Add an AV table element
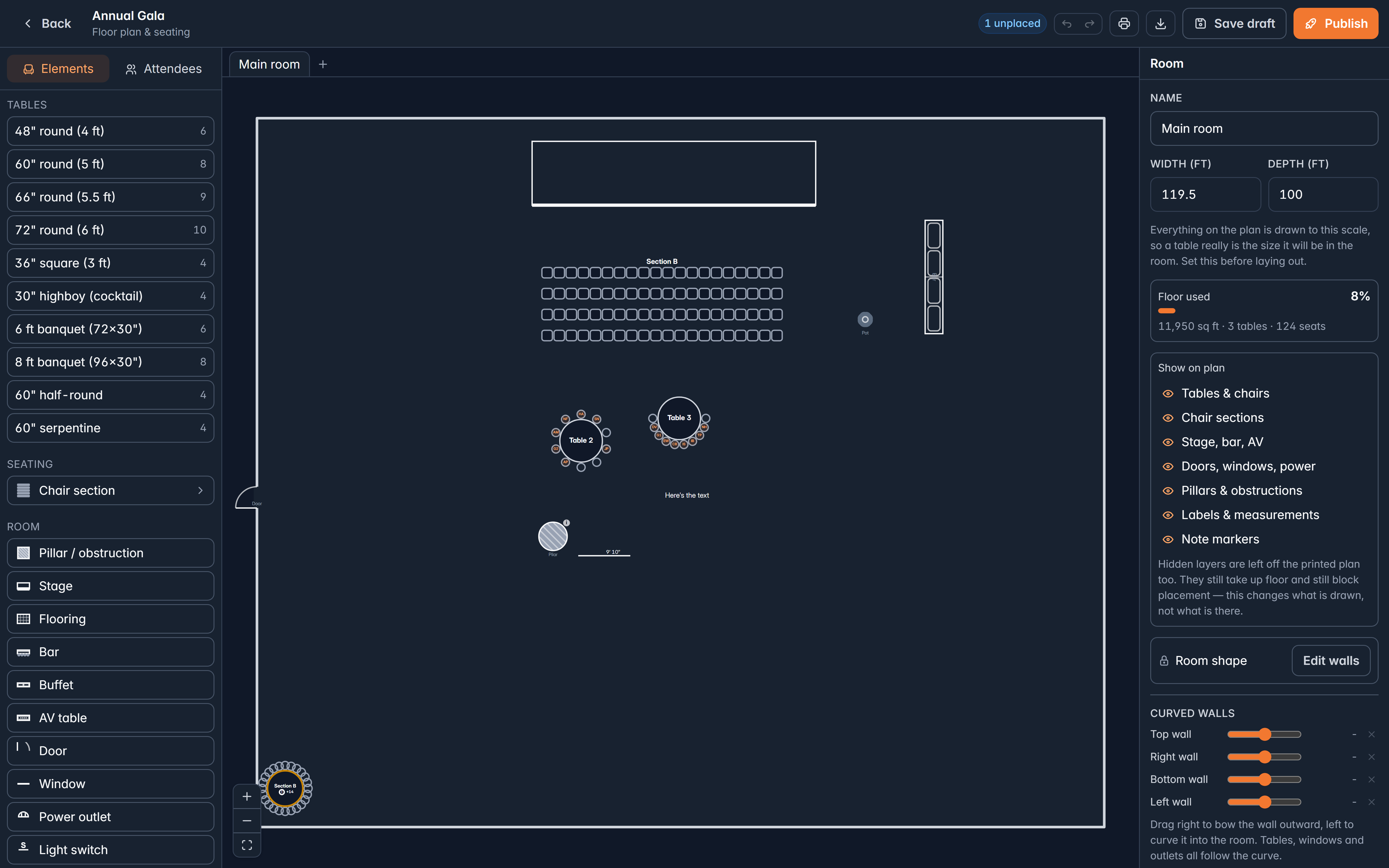This screenshot has width=1389, height=868. tap(110, 718)
